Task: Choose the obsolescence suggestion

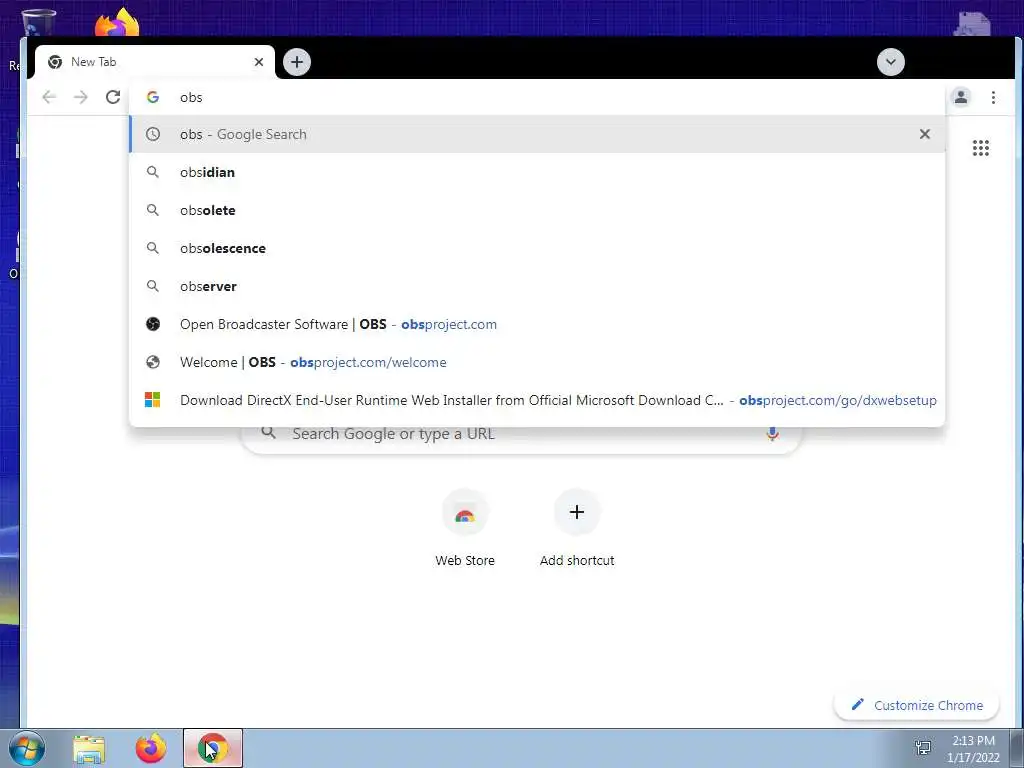Action: point(537,248)
